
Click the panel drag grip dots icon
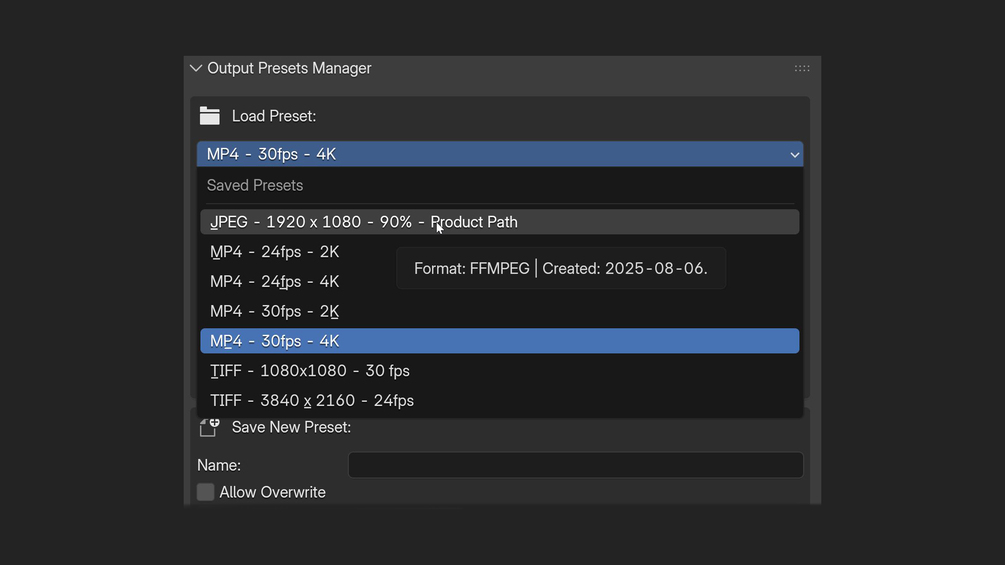(x=802, y=69)
